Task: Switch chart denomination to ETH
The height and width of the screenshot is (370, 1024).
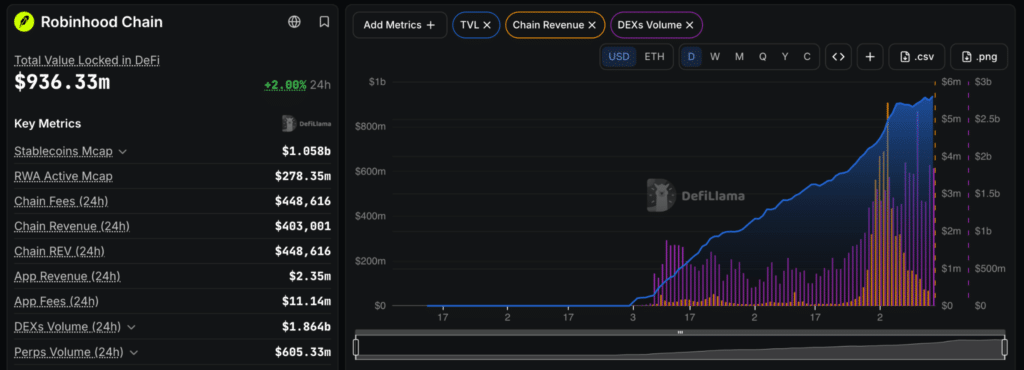Action: [654, 57]
